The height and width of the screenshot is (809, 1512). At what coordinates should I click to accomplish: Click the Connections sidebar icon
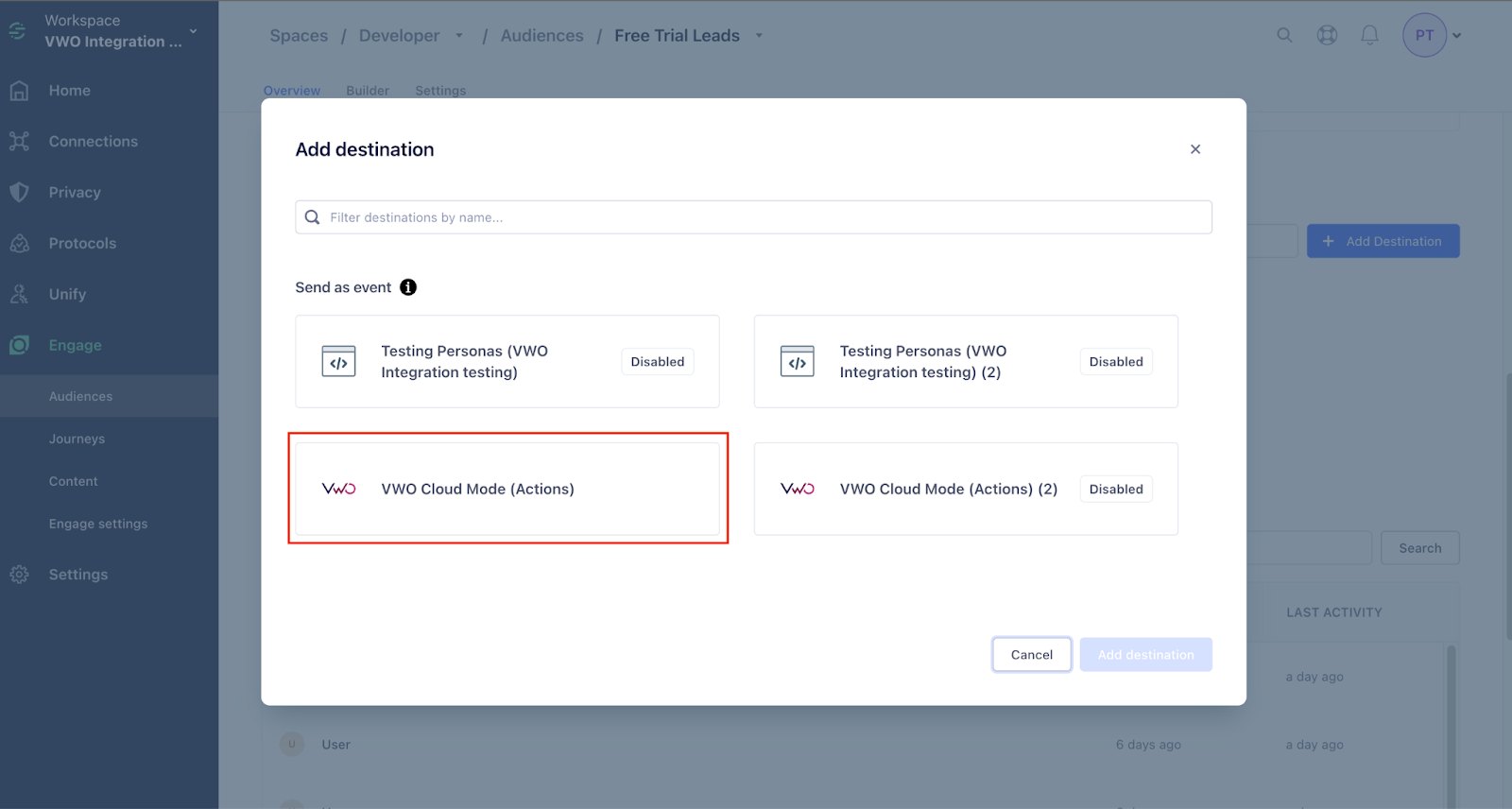point(19,142)
